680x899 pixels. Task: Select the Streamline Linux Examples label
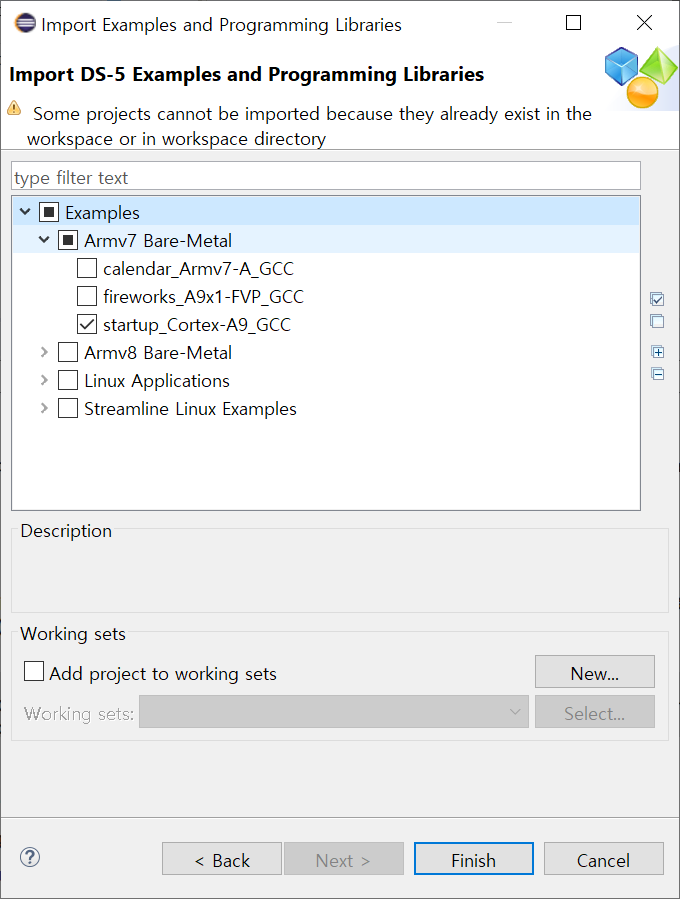tap(190, 409)
